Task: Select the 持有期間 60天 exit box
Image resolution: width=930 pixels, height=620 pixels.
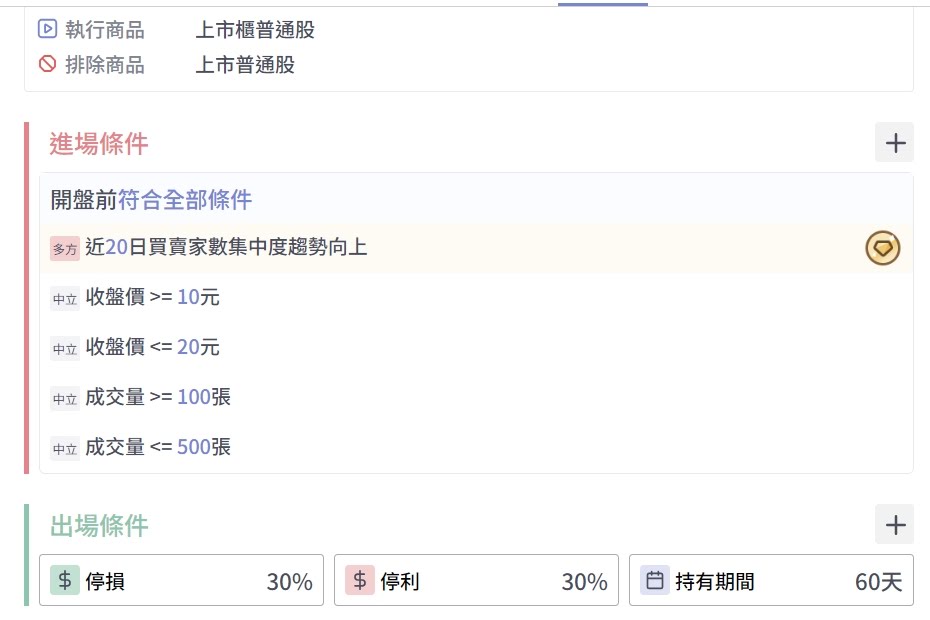Action: pyautogui.click(x=771, y=580)
